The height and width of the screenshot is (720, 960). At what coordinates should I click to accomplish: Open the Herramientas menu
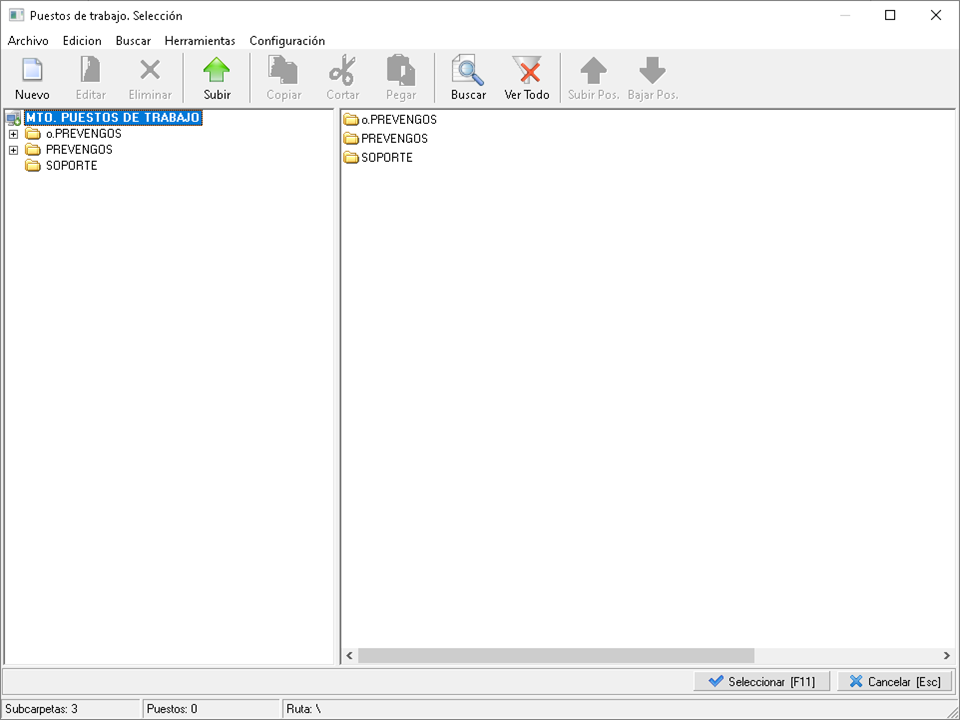click(x=200, y=41)
